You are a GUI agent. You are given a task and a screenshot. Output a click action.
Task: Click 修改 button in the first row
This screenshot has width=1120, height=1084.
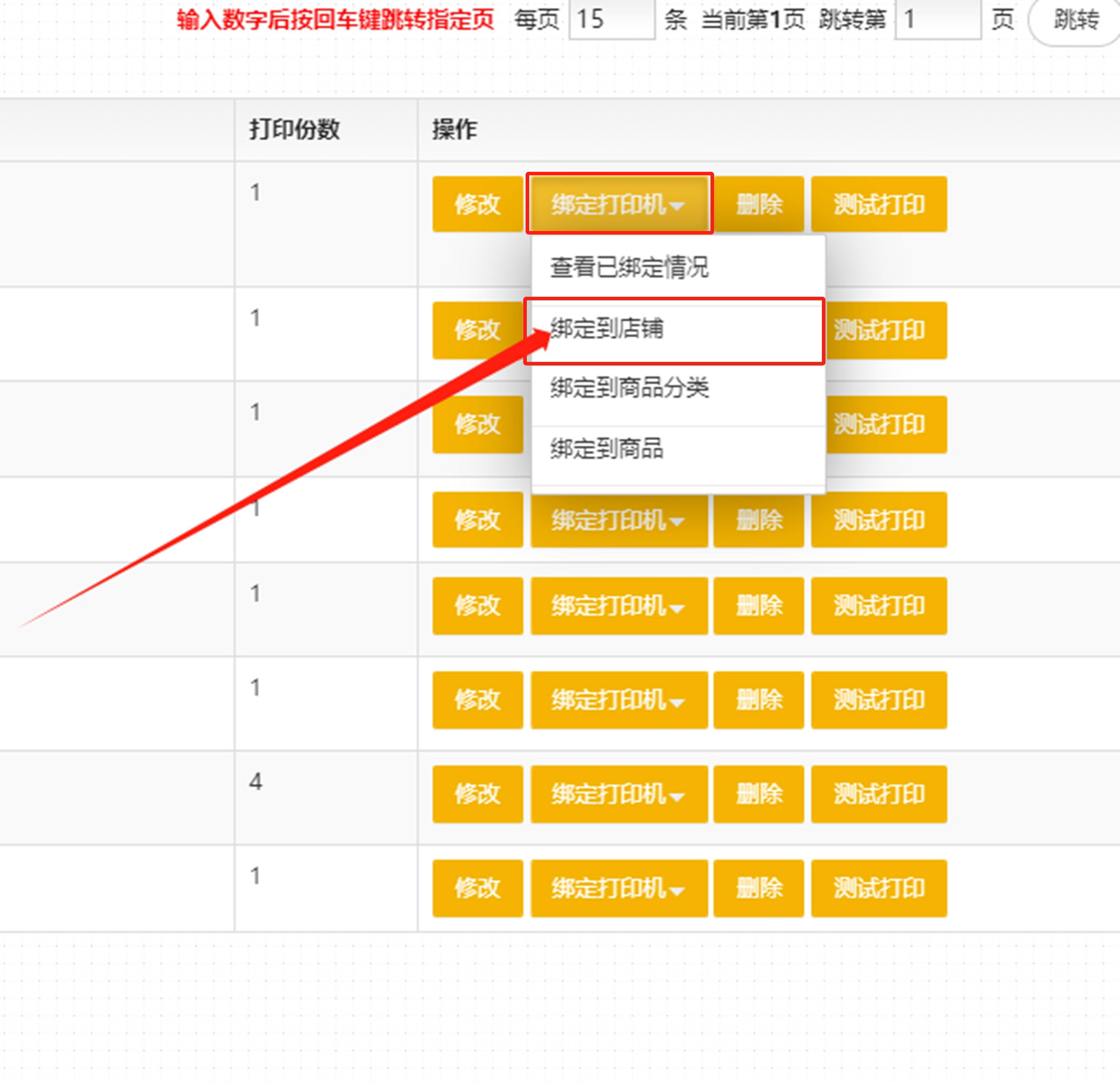[x=477, y=204]
